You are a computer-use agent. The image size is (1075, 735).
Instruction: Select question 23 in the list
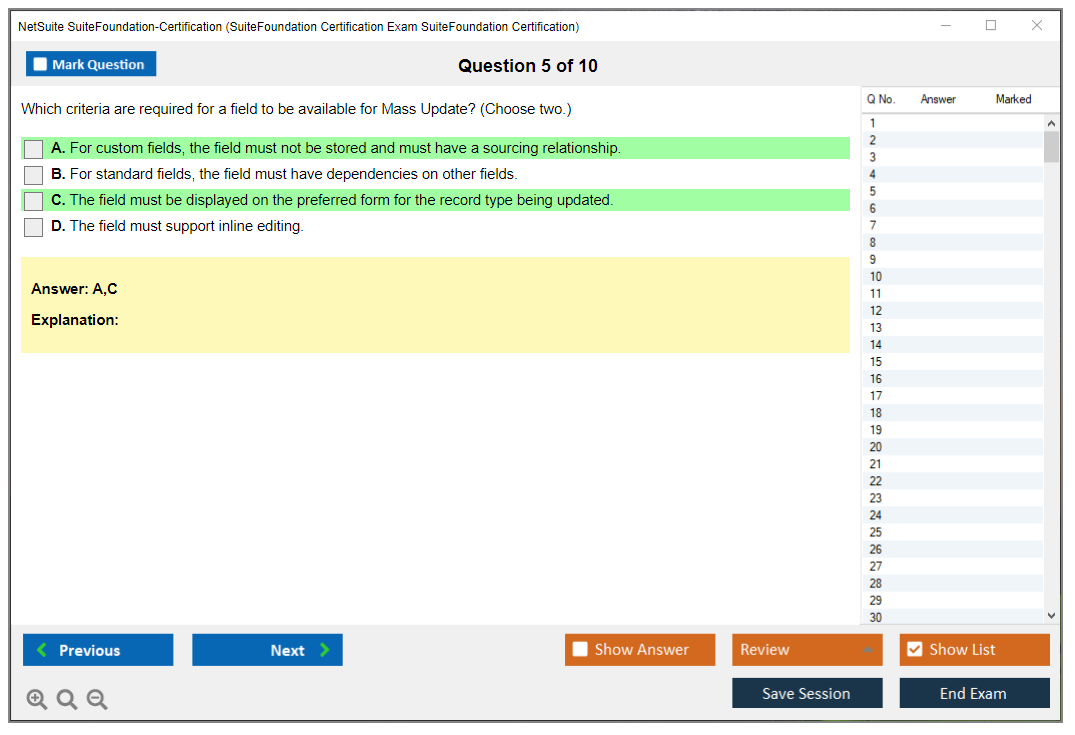point(952,498)
